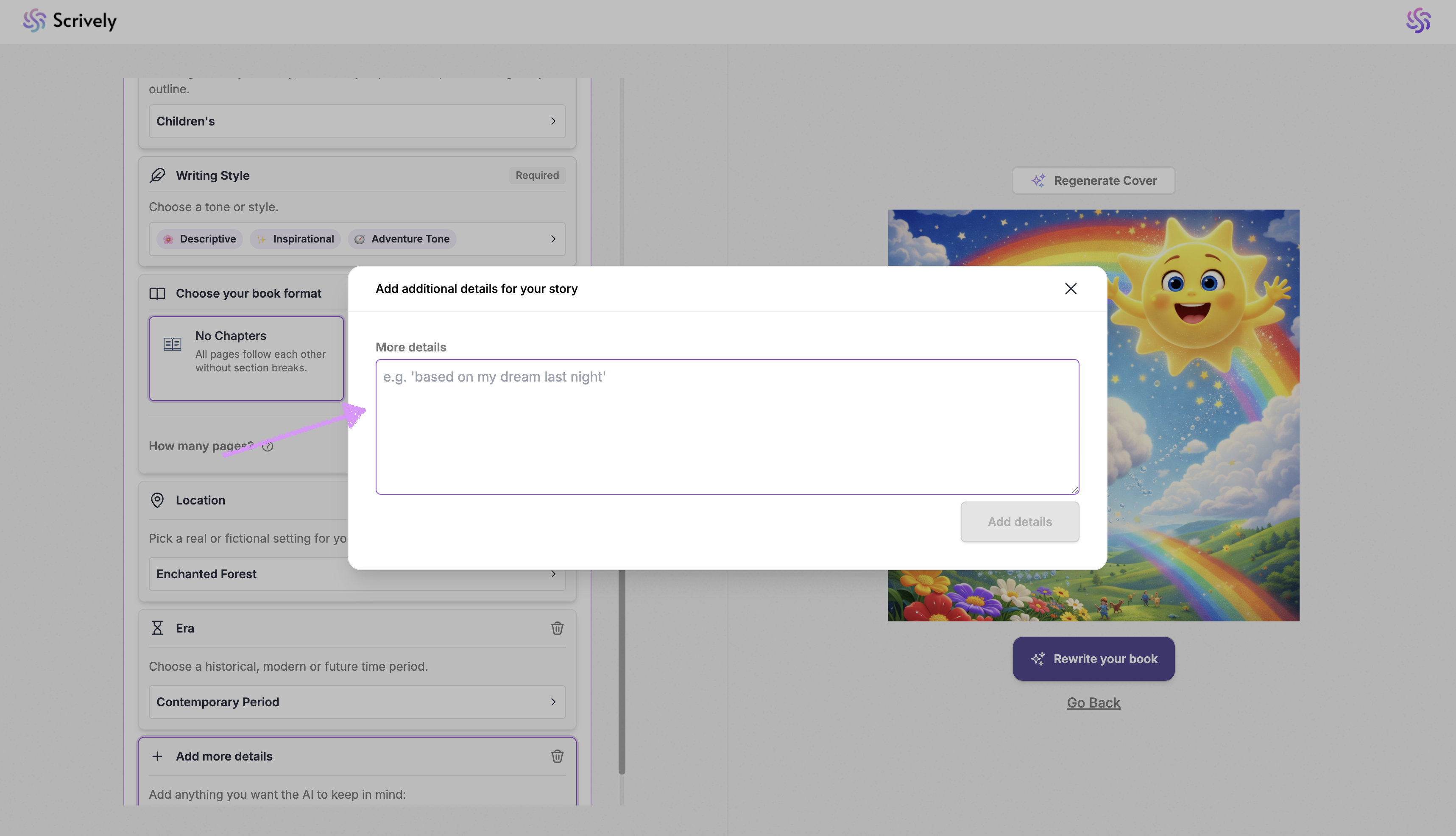Click the plus icon beside Add more details

point(157,756)
